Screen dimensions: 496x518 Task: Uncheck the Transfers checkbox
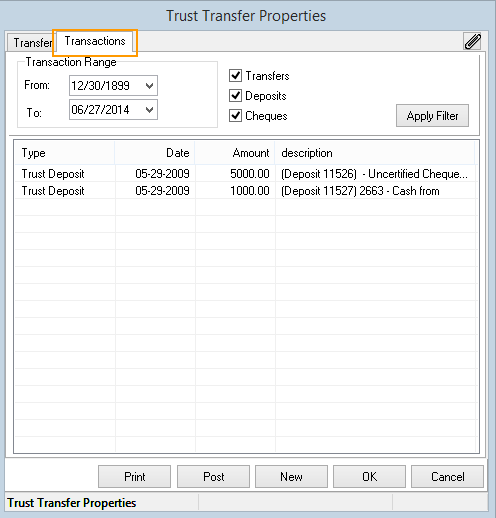(x=235, y=76)
